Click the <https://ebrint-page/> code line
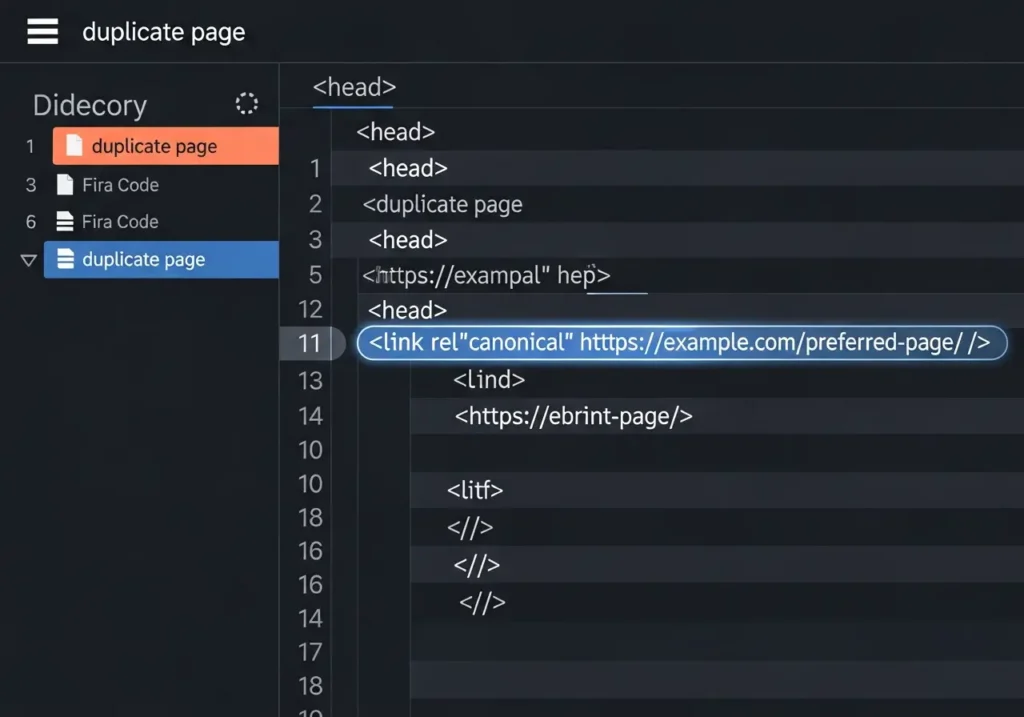Viewport: 1024px width, 717px height. click(573, 416)
